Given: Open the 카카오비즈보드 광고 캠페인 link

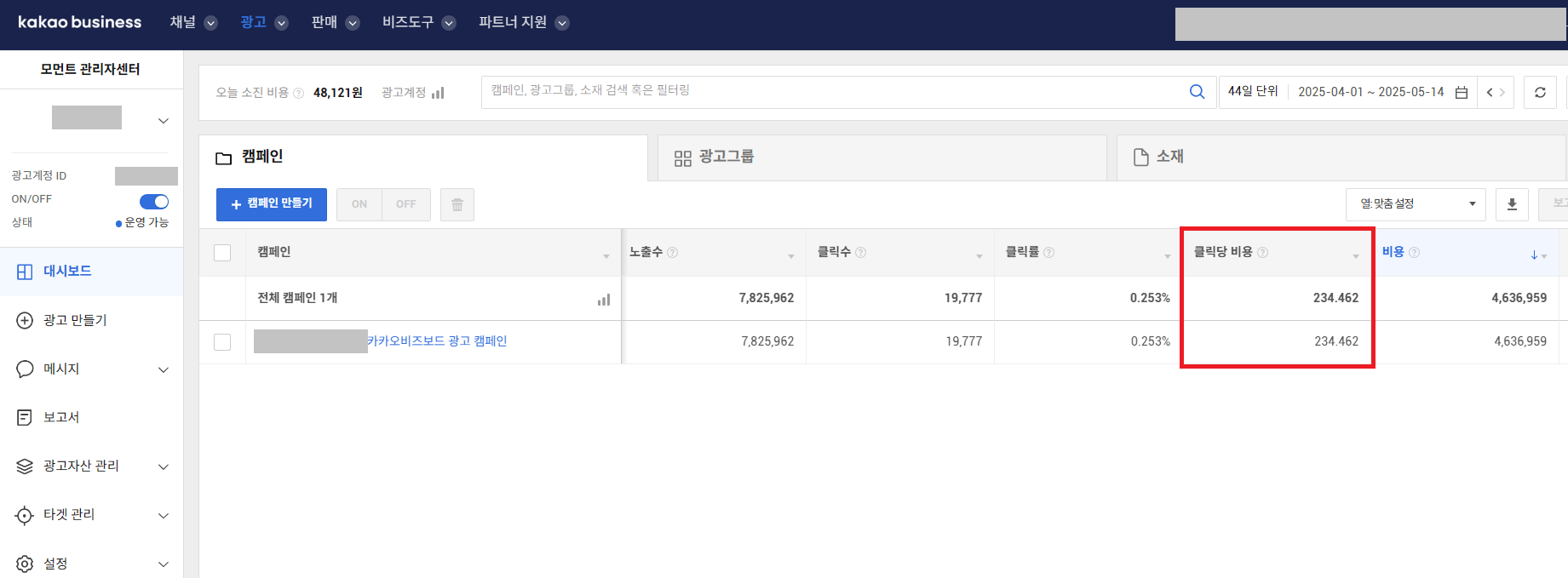Looking at the screenshot, I should tap(437, 341).
